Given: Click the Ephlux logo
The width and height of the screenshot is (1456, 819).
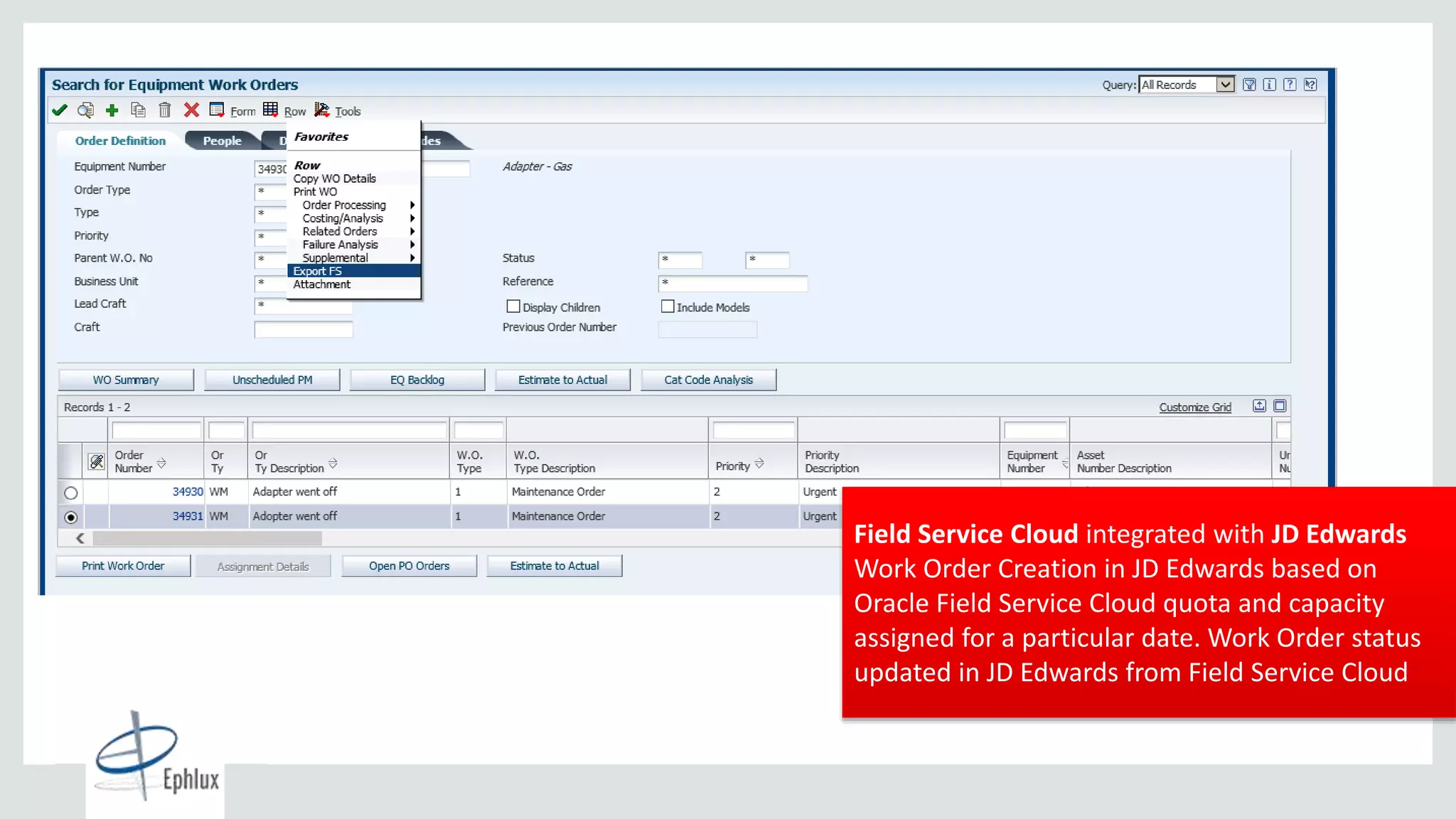Looking at the screenshot, I should point(157,757).
